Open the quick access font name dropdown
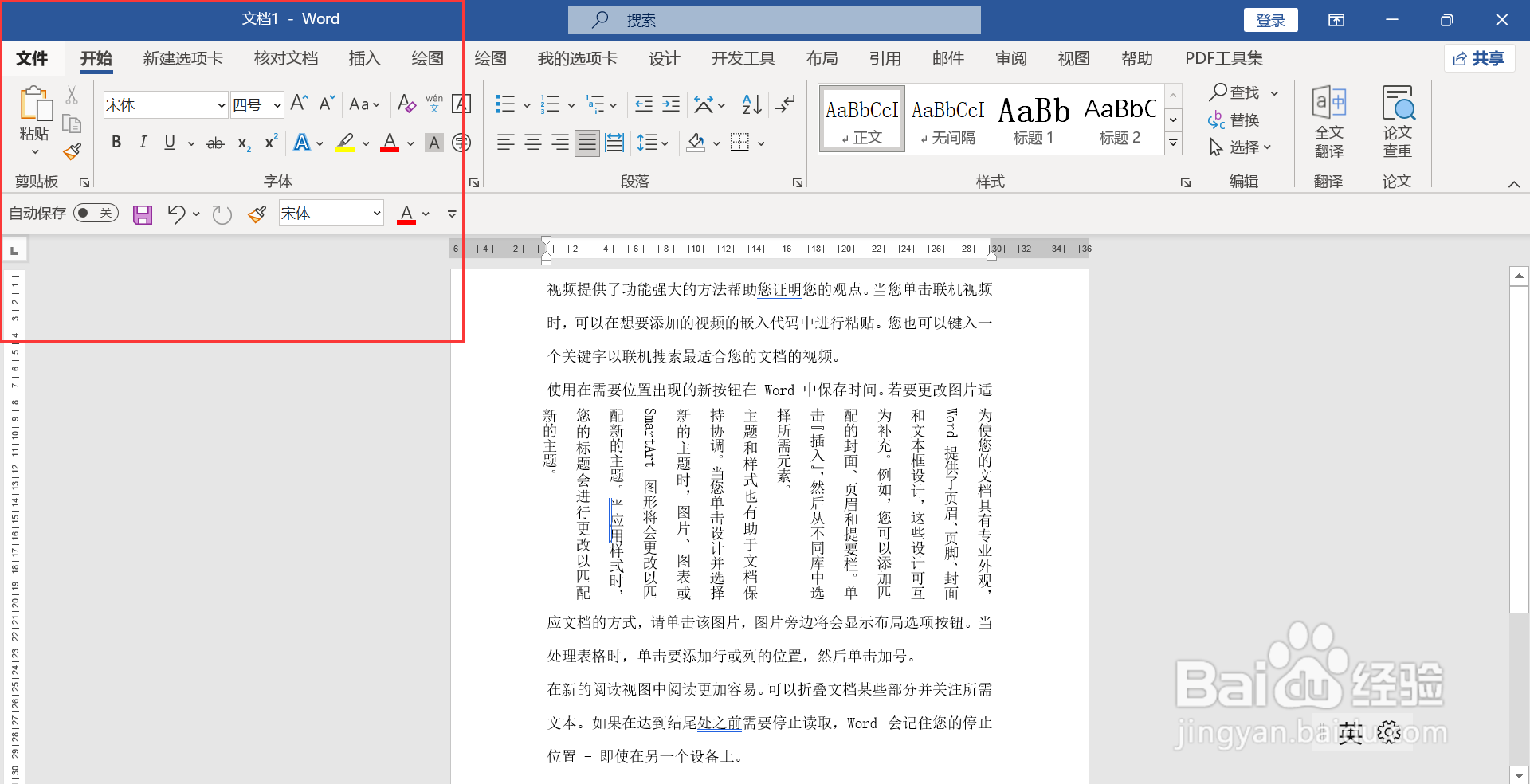The height and width of the screenshot is (784, 1530). [377, 214]
